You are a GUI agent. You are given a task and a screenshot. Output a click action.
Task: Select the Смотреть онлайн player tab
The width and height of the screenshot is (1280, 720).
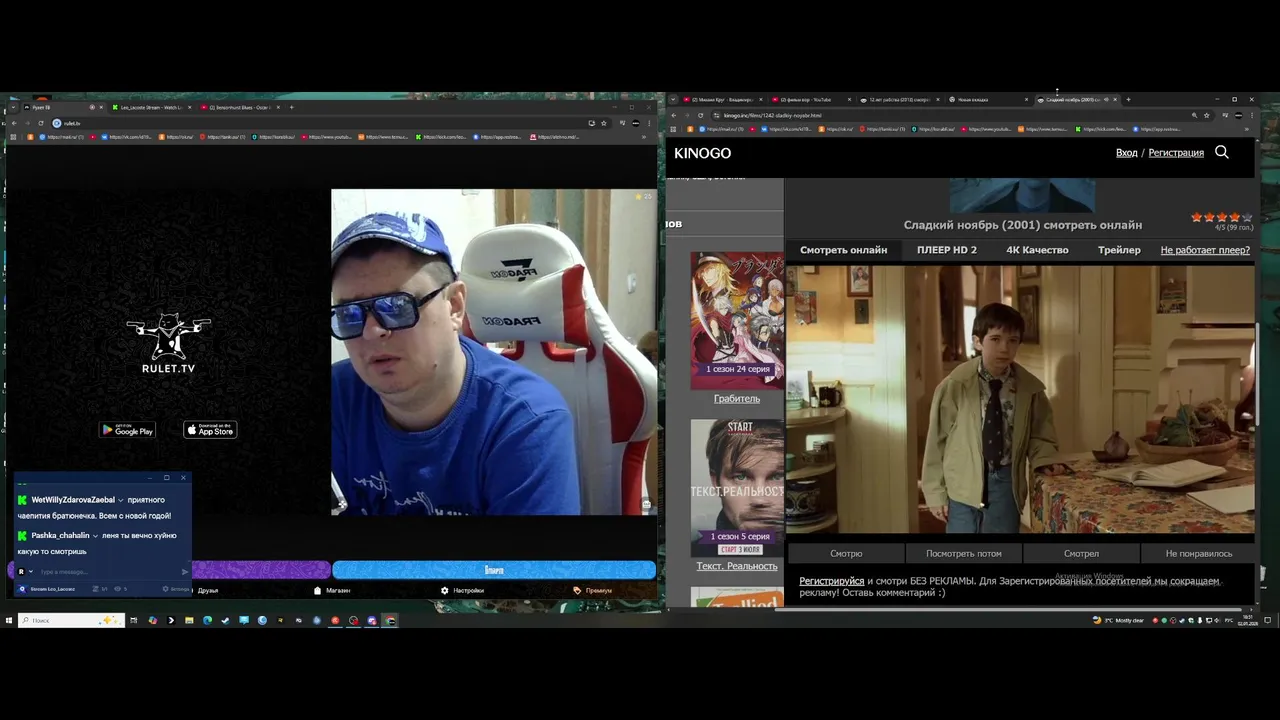point(843,250)
